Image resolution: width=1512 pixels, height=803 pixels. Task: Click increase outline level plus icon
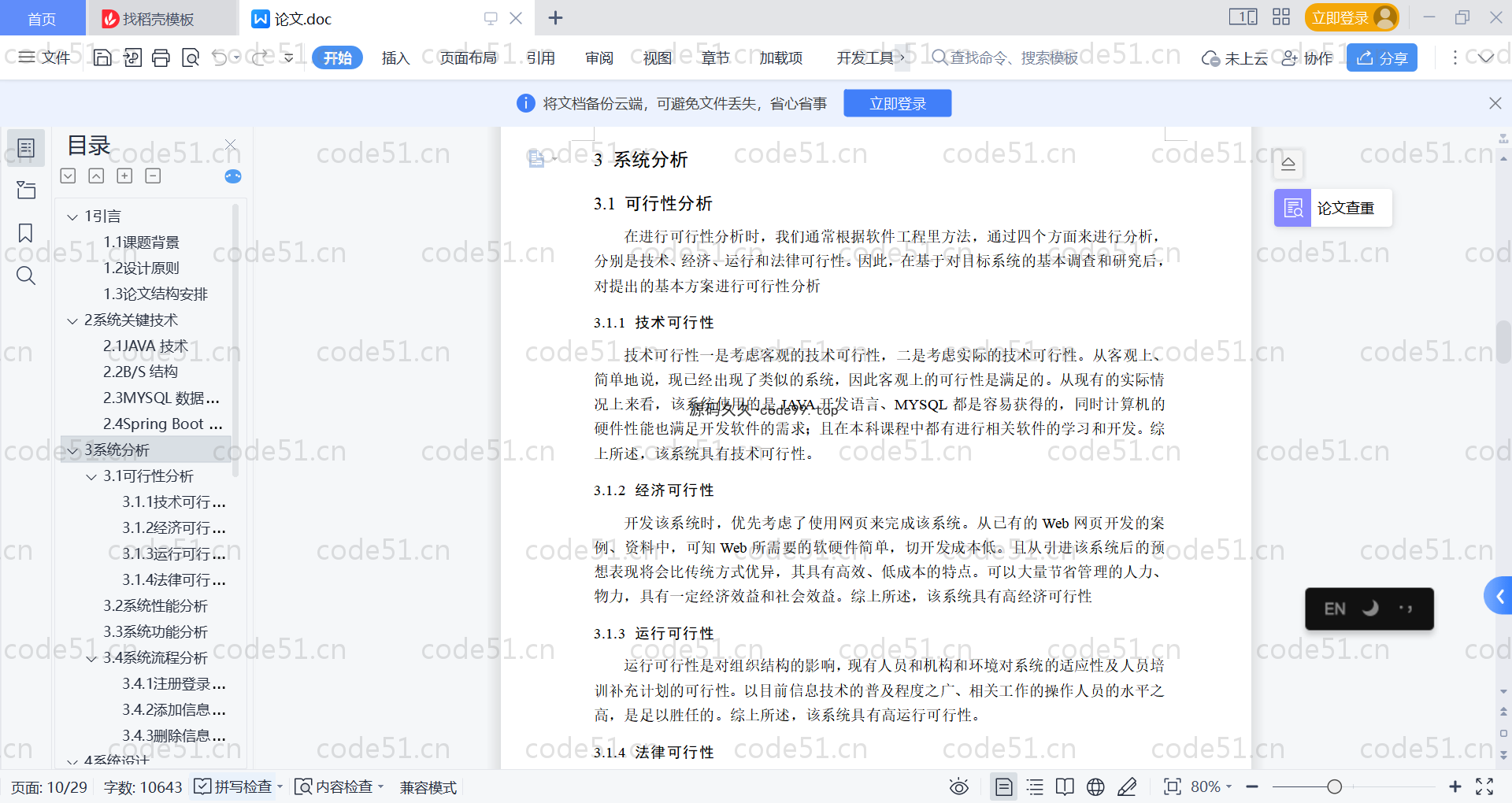click(x=124, y=176)
